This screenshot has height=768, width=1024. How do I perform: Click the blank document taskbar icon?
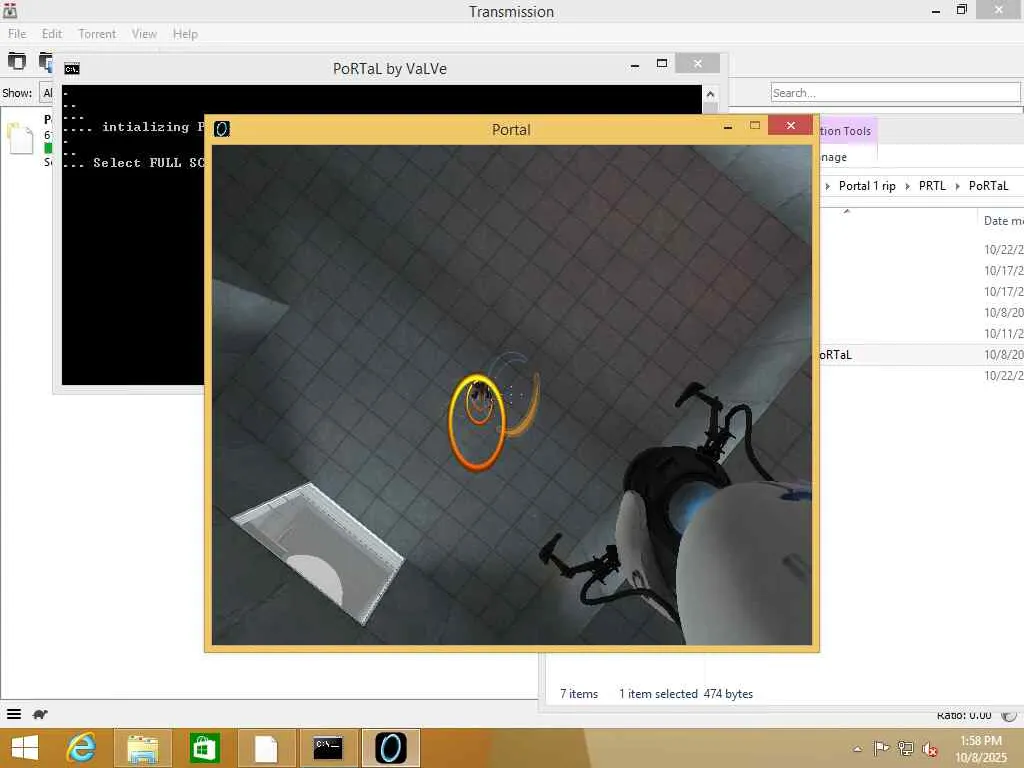click(266, 748)
